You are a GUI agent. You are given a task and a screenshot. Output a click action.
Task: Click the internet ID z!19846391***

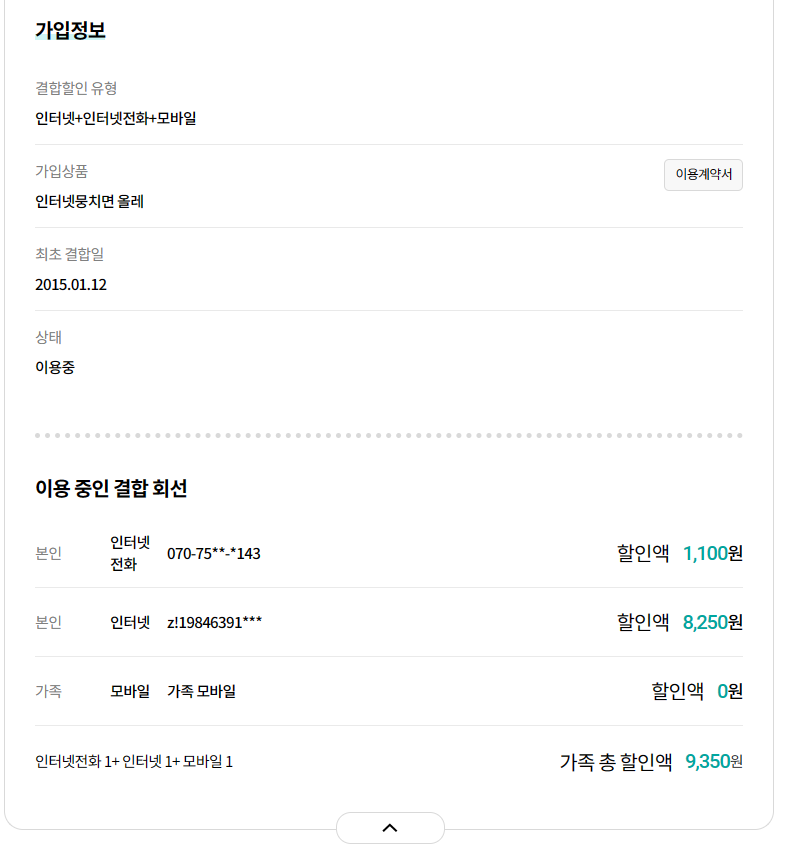click(x=214, y=622)
